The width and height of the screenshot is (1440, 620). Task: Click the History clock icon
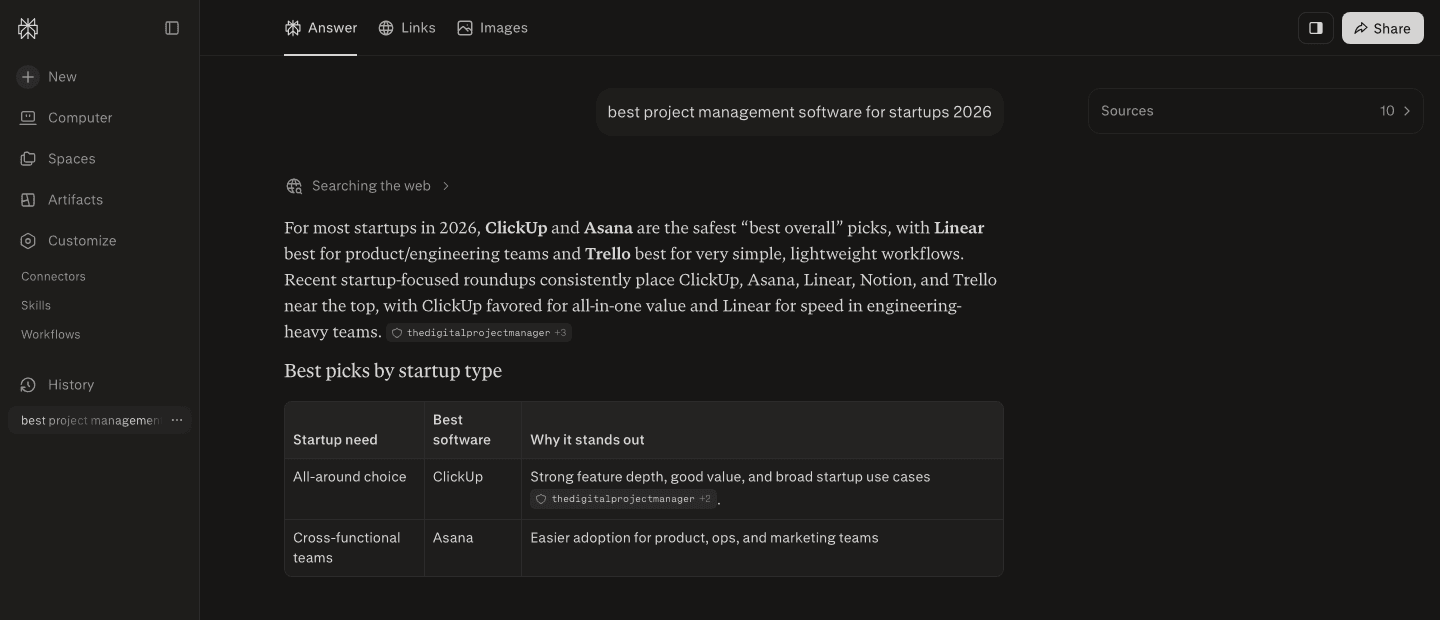(x=28, y=385)
